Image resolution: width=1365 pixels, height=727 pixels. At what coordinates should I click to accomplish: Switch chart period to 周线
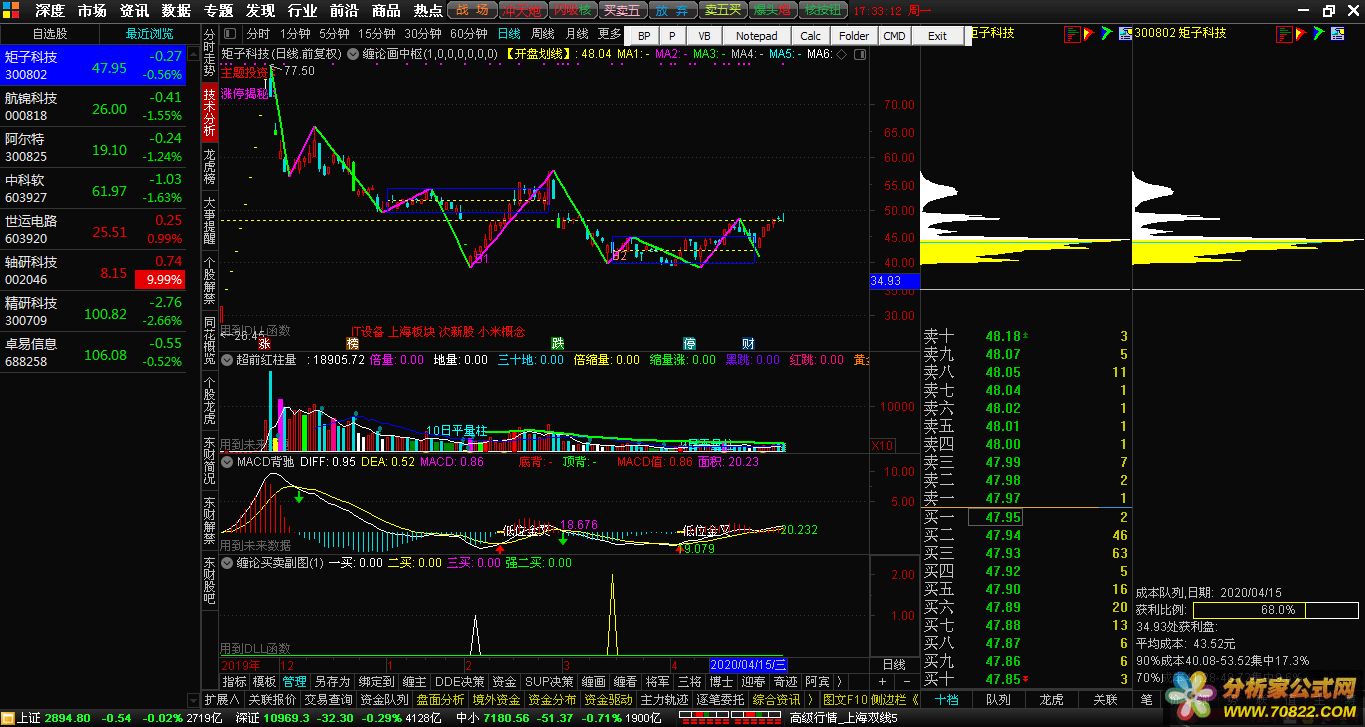tap(542, 33)
